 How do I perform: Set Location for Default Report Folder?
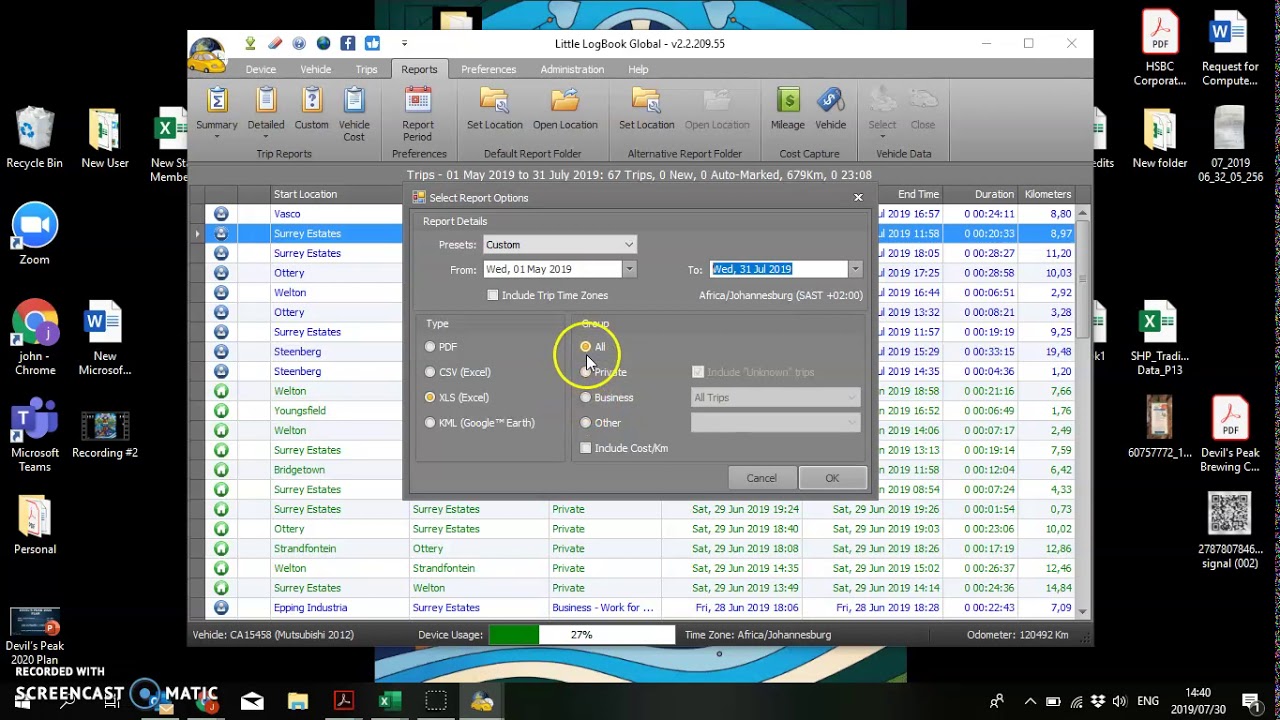coord(495,110)
